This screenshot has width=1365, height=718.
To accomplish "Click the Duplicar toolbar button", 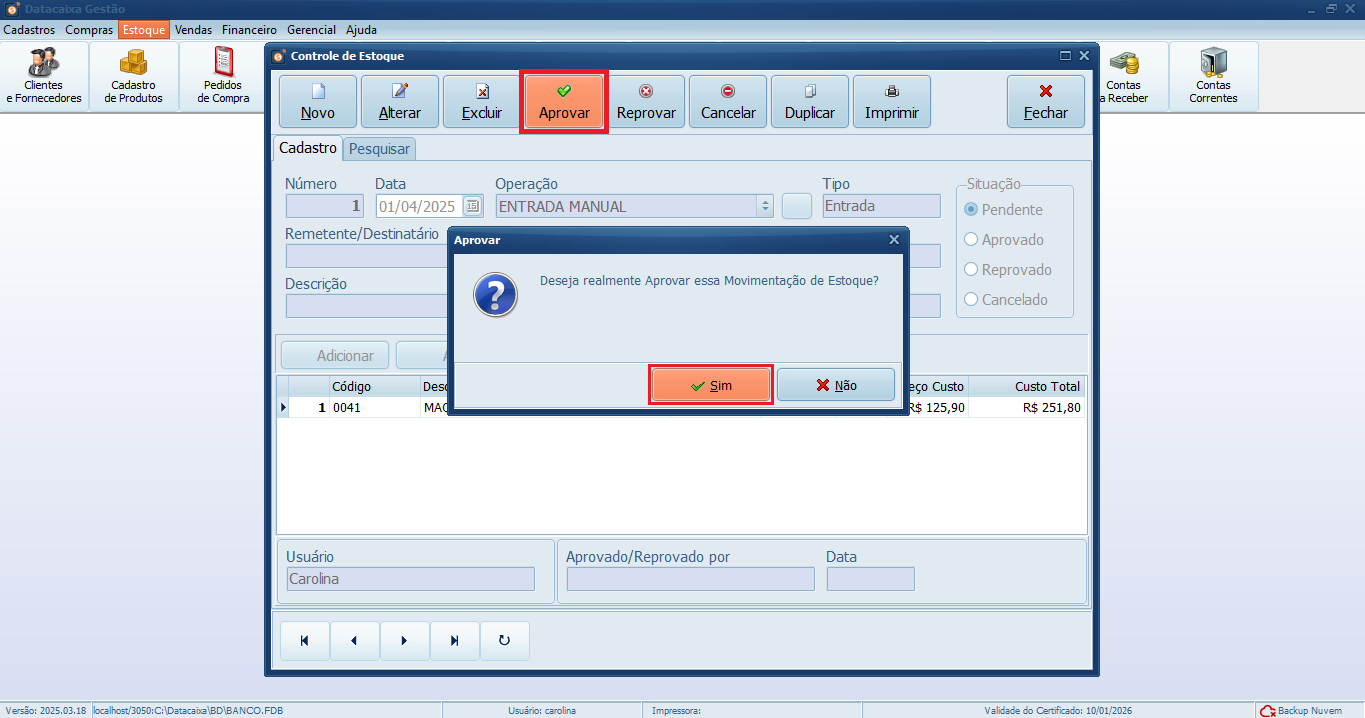I will [809, 102].
